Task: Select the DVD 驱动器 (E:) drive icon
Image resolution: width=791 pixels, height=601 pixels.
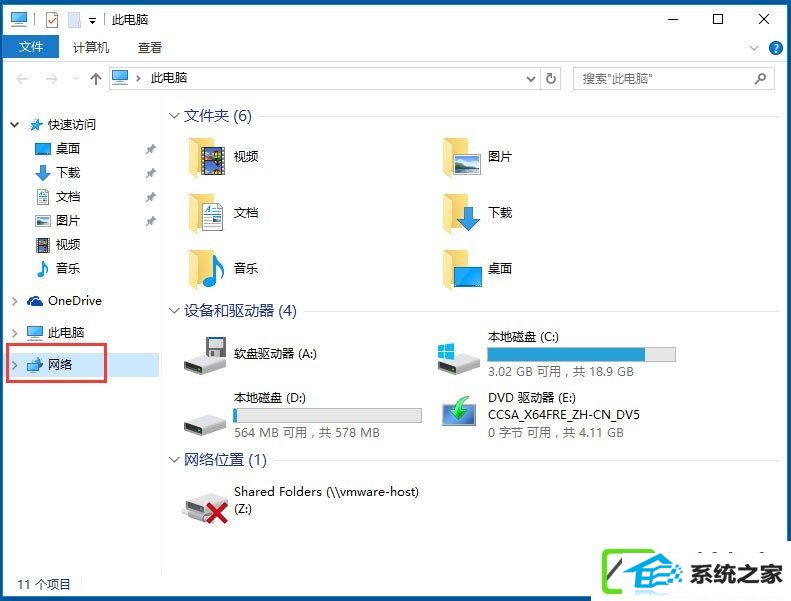Action: click(459, 413)
